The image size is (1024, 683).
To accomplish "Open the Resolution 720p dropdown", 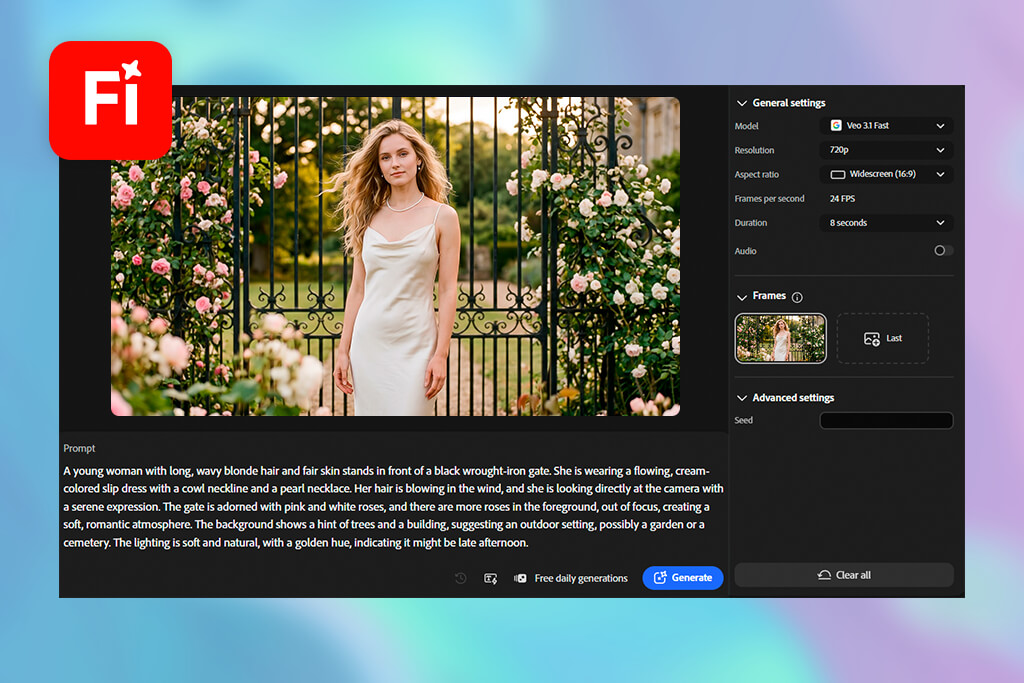I will pyautogui.click(x=886, y=150).
